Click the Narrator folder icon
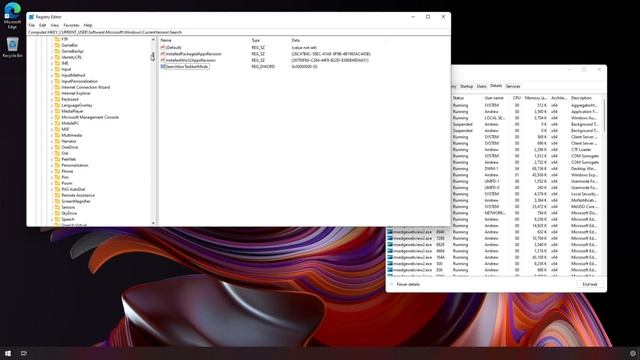This screenshot has width=640, height=360. (x=57, y=141)
